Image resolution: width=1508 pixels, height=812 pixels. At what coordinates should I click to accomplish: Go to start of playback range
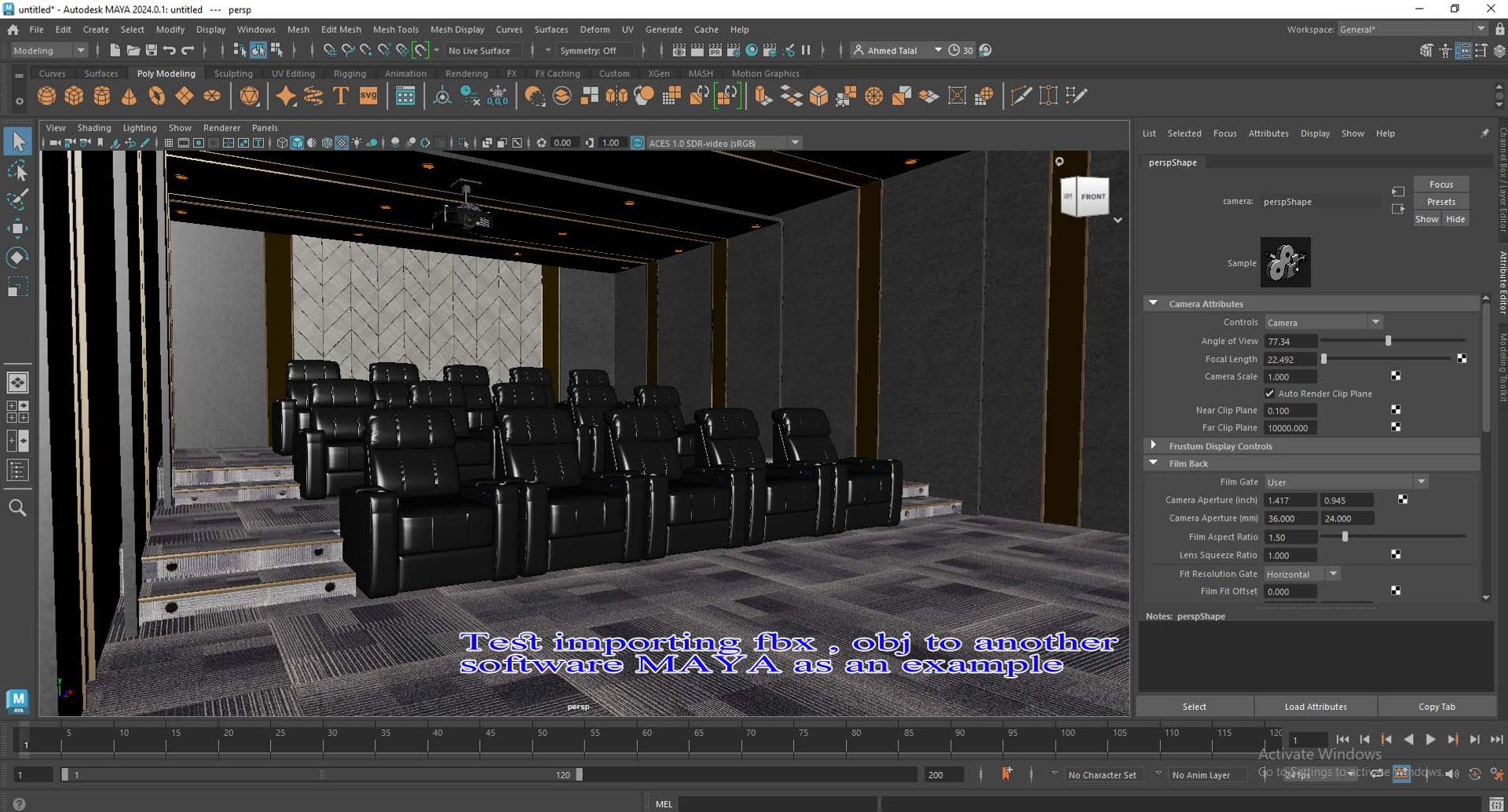click(1342, 739)
